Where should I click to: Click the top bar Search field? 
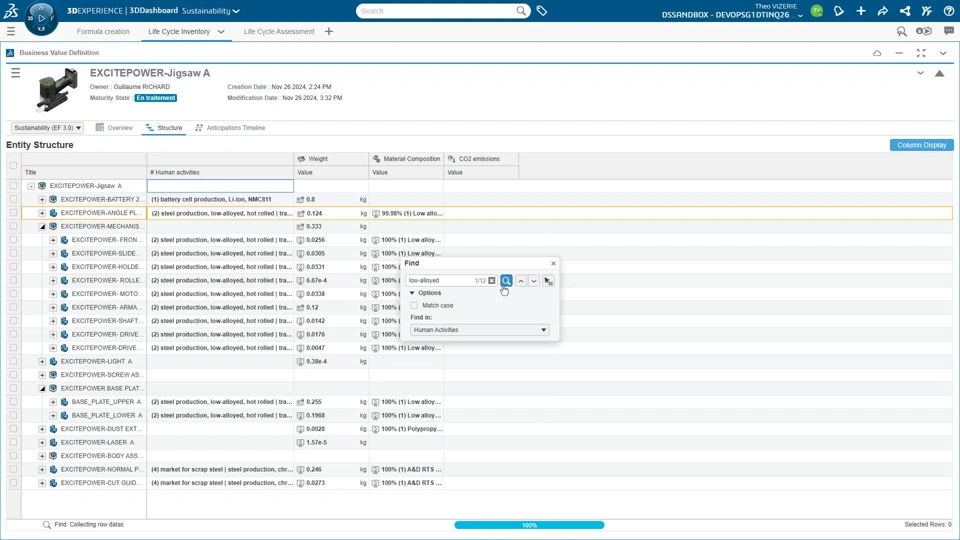(x=437, y=10)
